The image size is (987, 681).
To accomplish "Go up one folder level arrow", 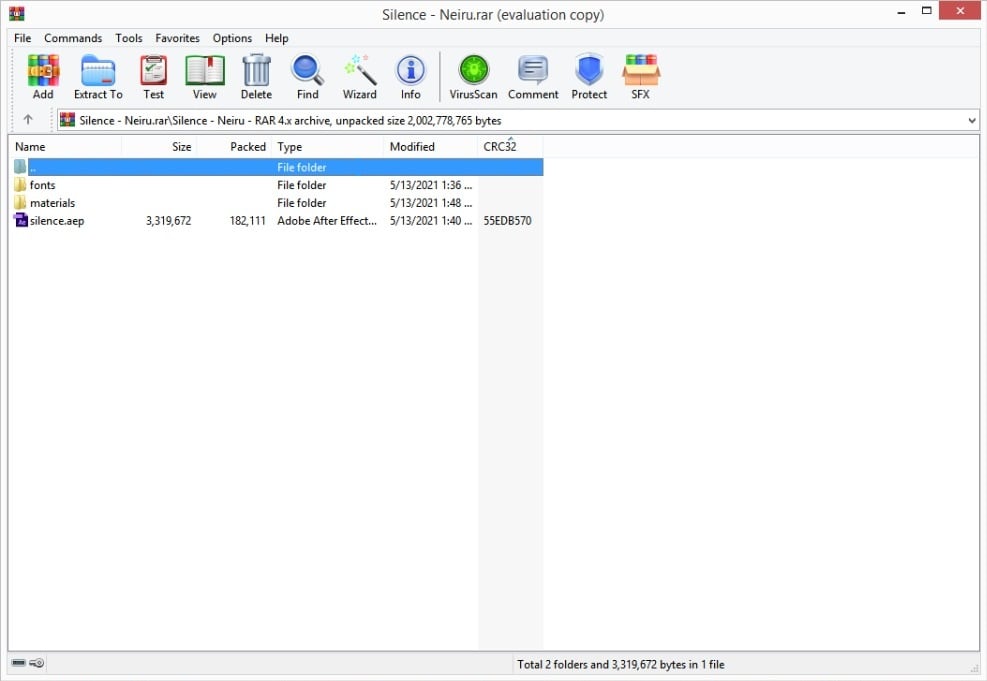I will click(28, 120).
